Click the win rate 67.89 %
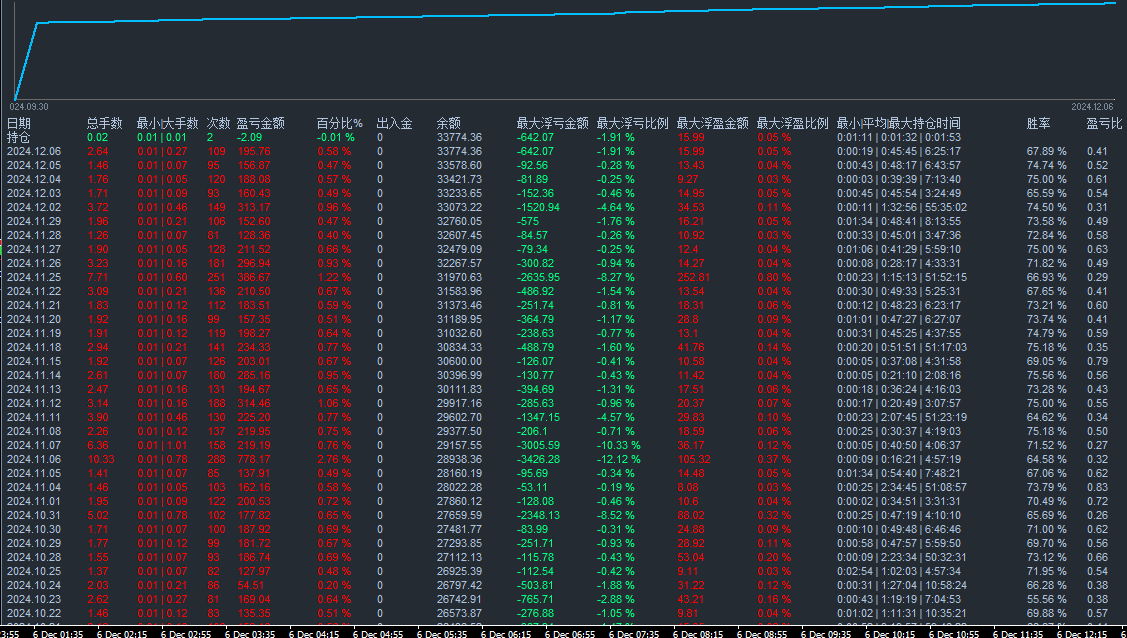 (1047, 152)
